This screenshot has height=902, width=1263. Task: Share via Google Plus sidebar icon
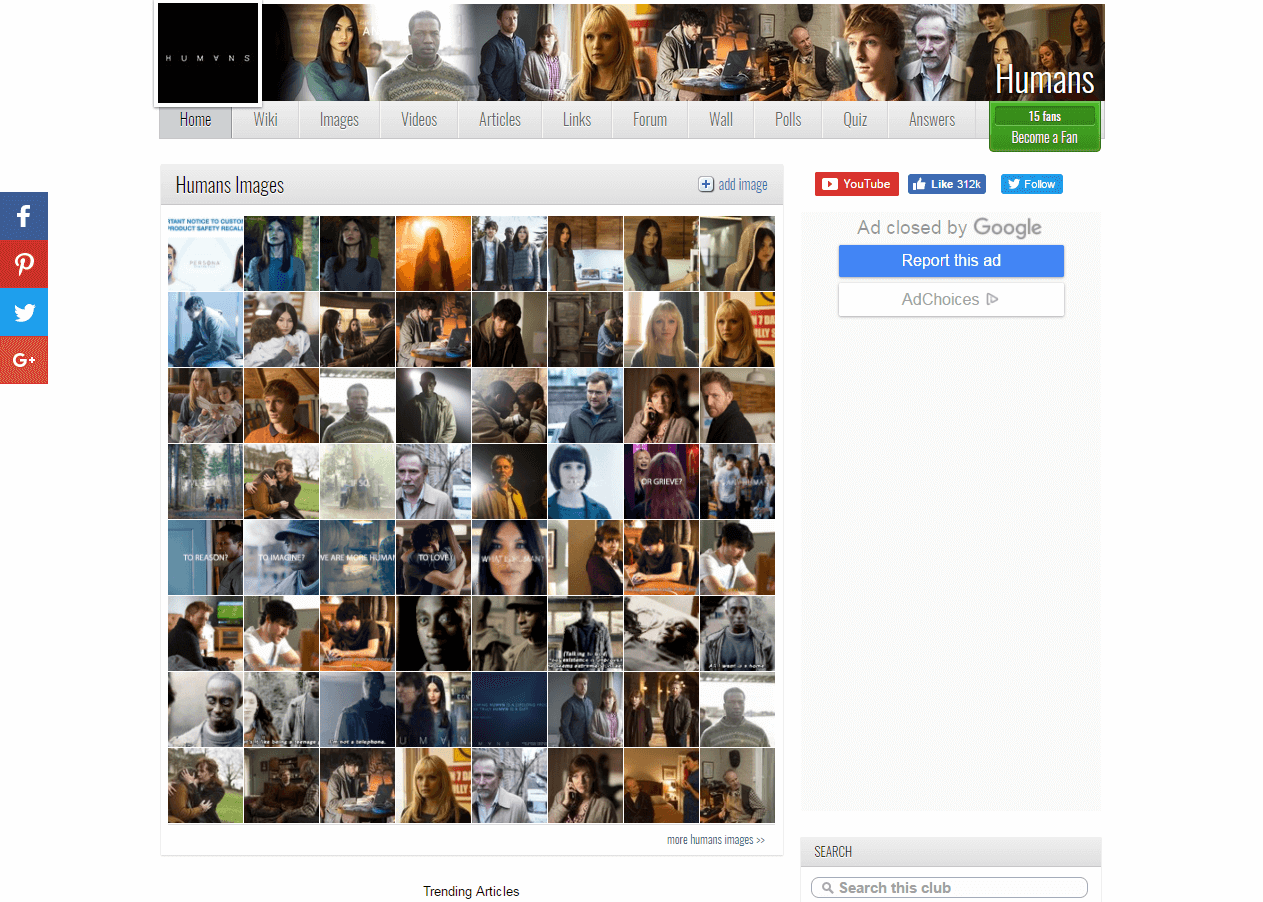[x=24, y=360]
